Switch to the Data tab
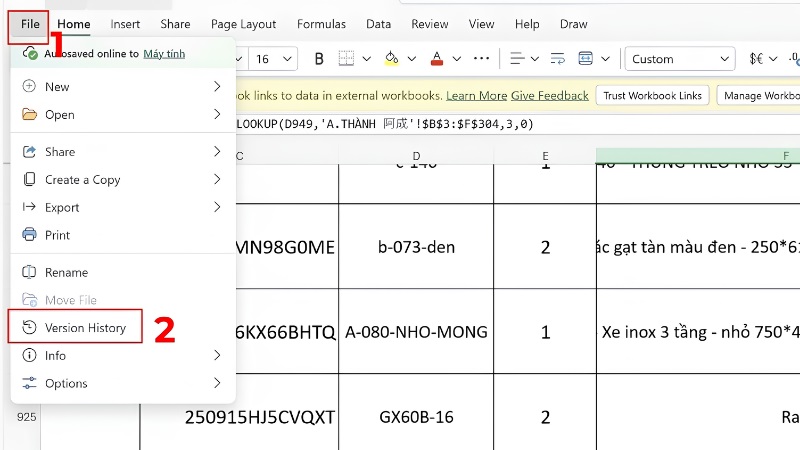 point(379,24)
